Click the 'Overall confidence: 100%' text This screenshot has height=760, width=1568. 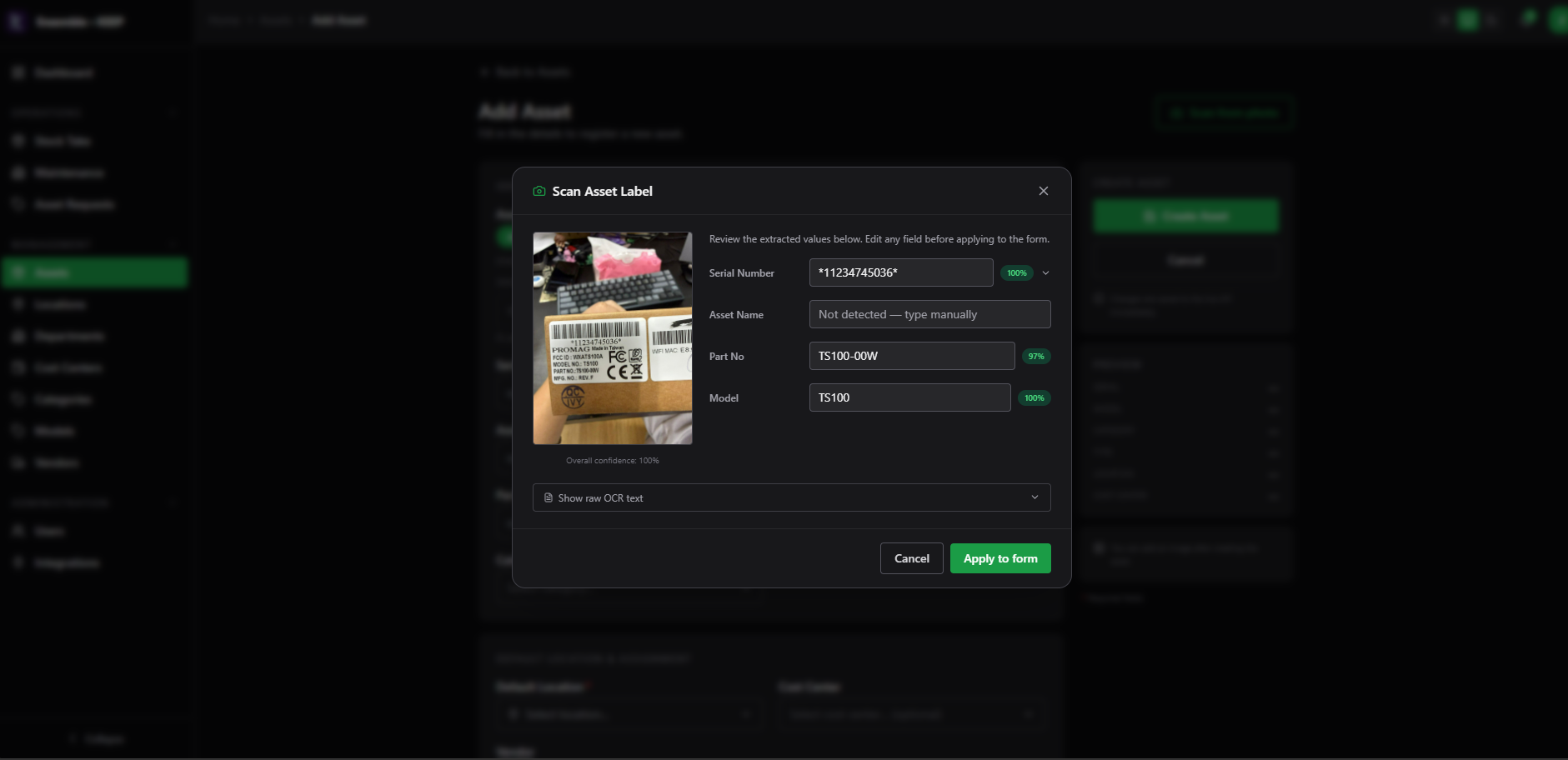pyautogui.click(x=613, y=461)
